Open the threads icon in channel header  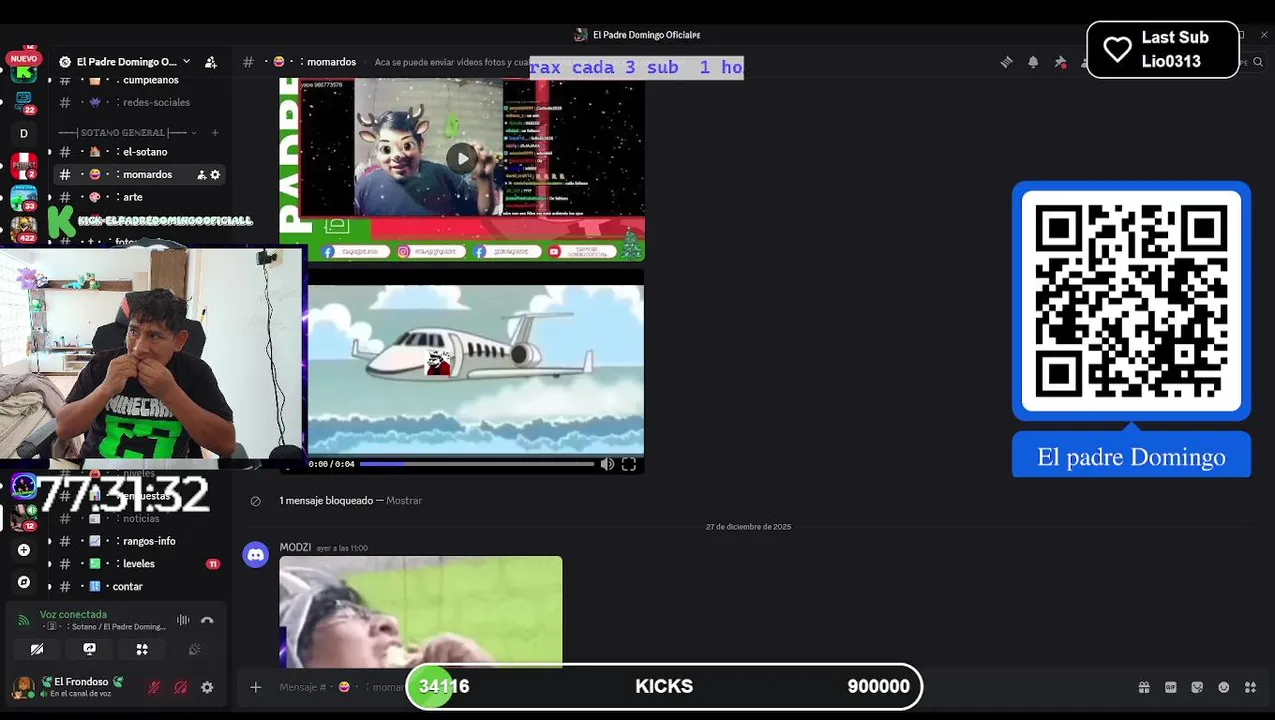click(x=1006, y=62)
